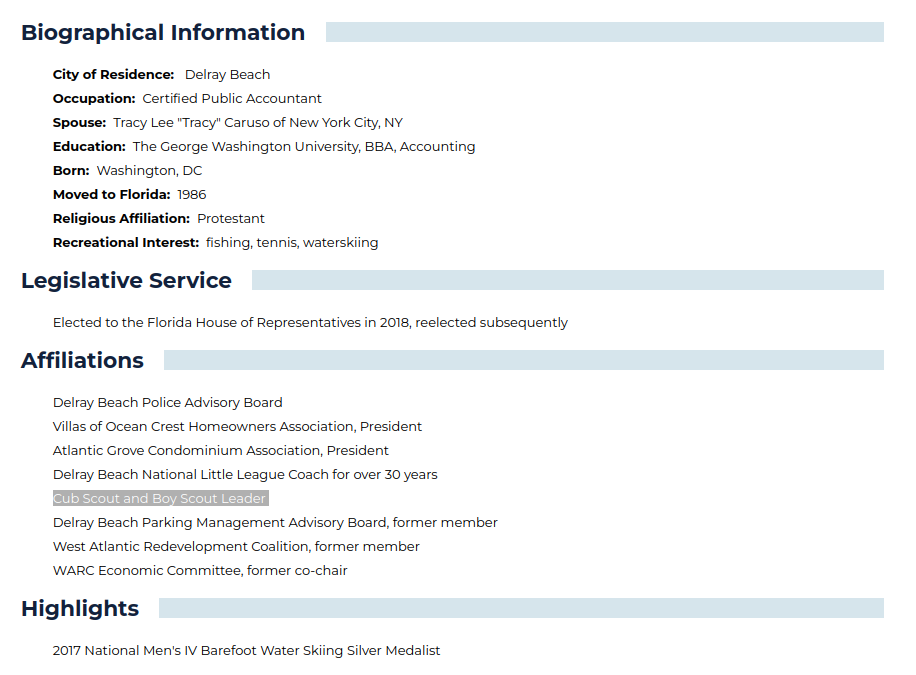Screen dimensions: 916x675
Task: Click WARC Economic Committee former co-chair entry
Action: coord(200,570)
